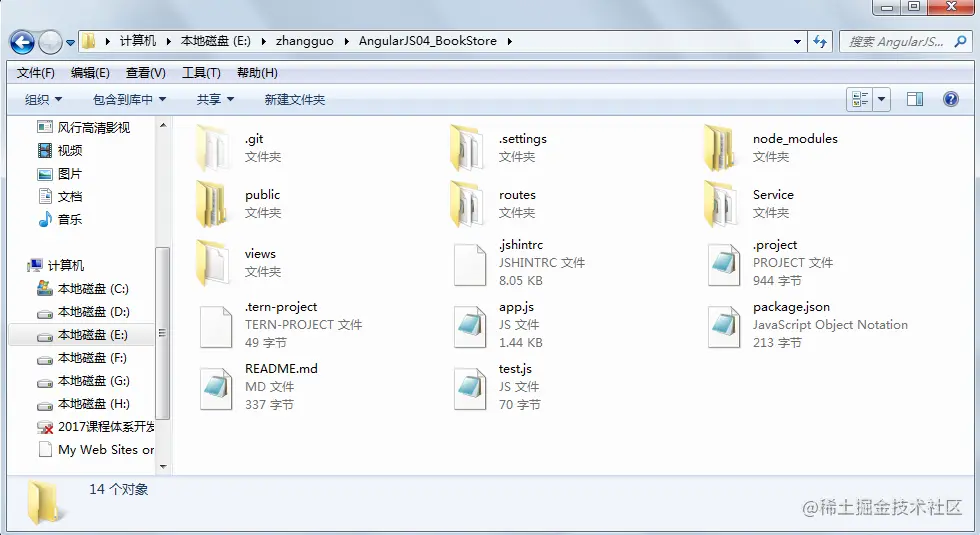Select 本地磁盘 (E:) drive in sidebar
Image resolution: width=980 pixels, height=535 pixels.
(81, 335)
